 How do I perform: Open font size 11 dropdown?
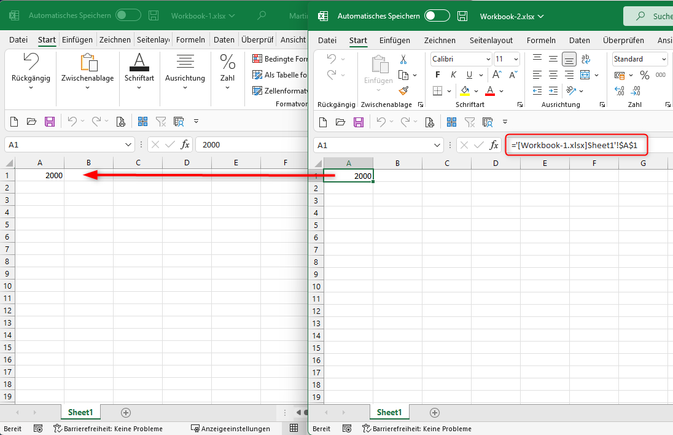516,59
